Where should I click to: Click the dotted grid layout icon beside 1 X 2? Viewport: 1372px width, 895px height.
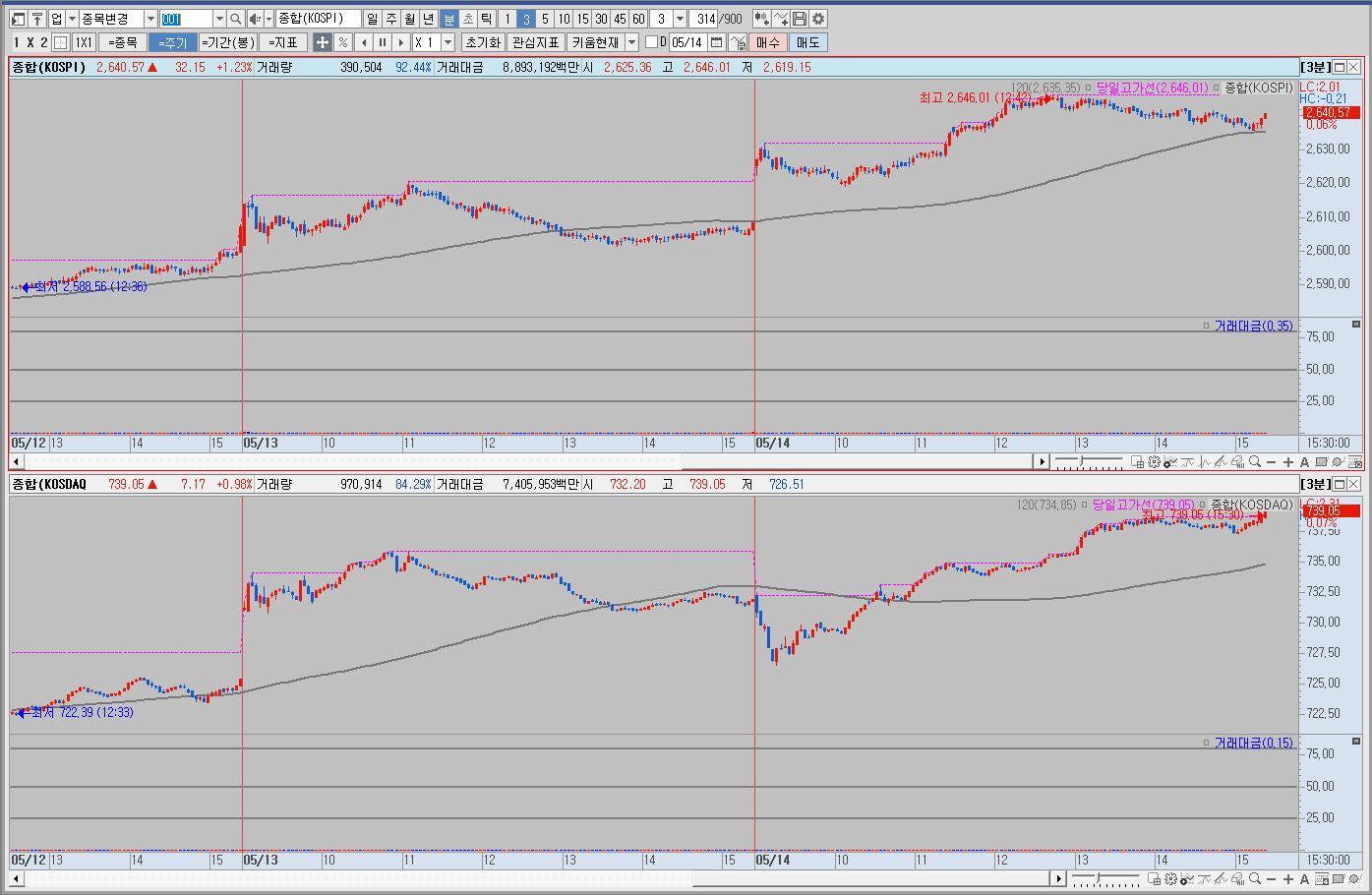pos(60,42)
